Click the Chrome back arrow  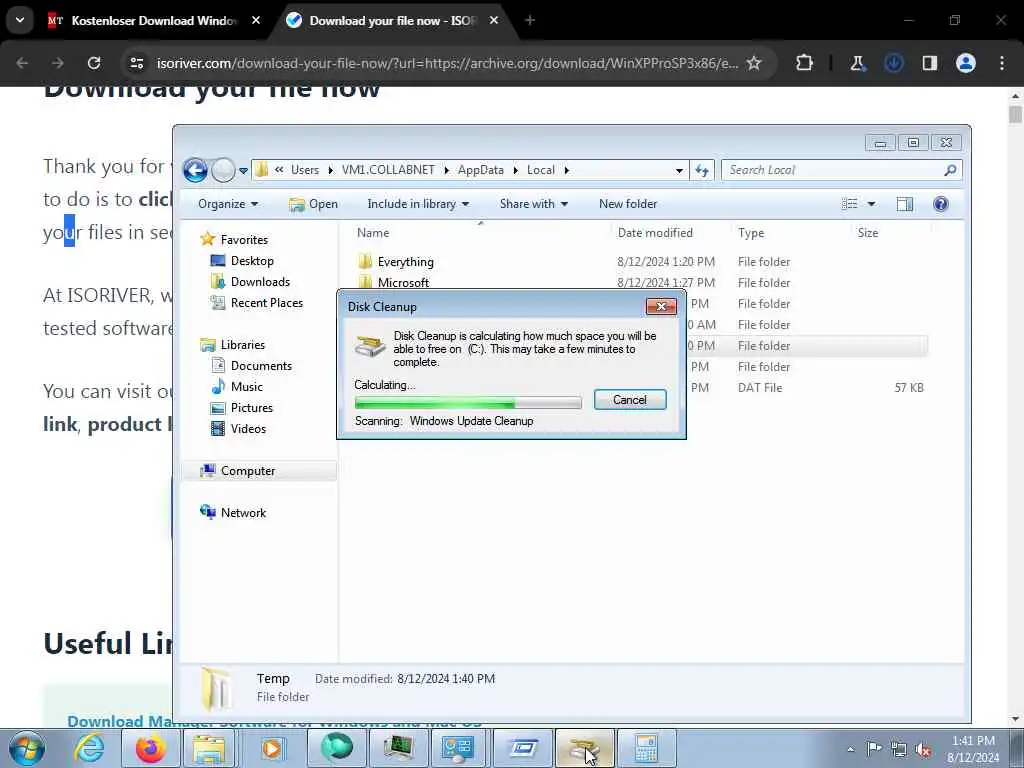(x=22, y=63)
